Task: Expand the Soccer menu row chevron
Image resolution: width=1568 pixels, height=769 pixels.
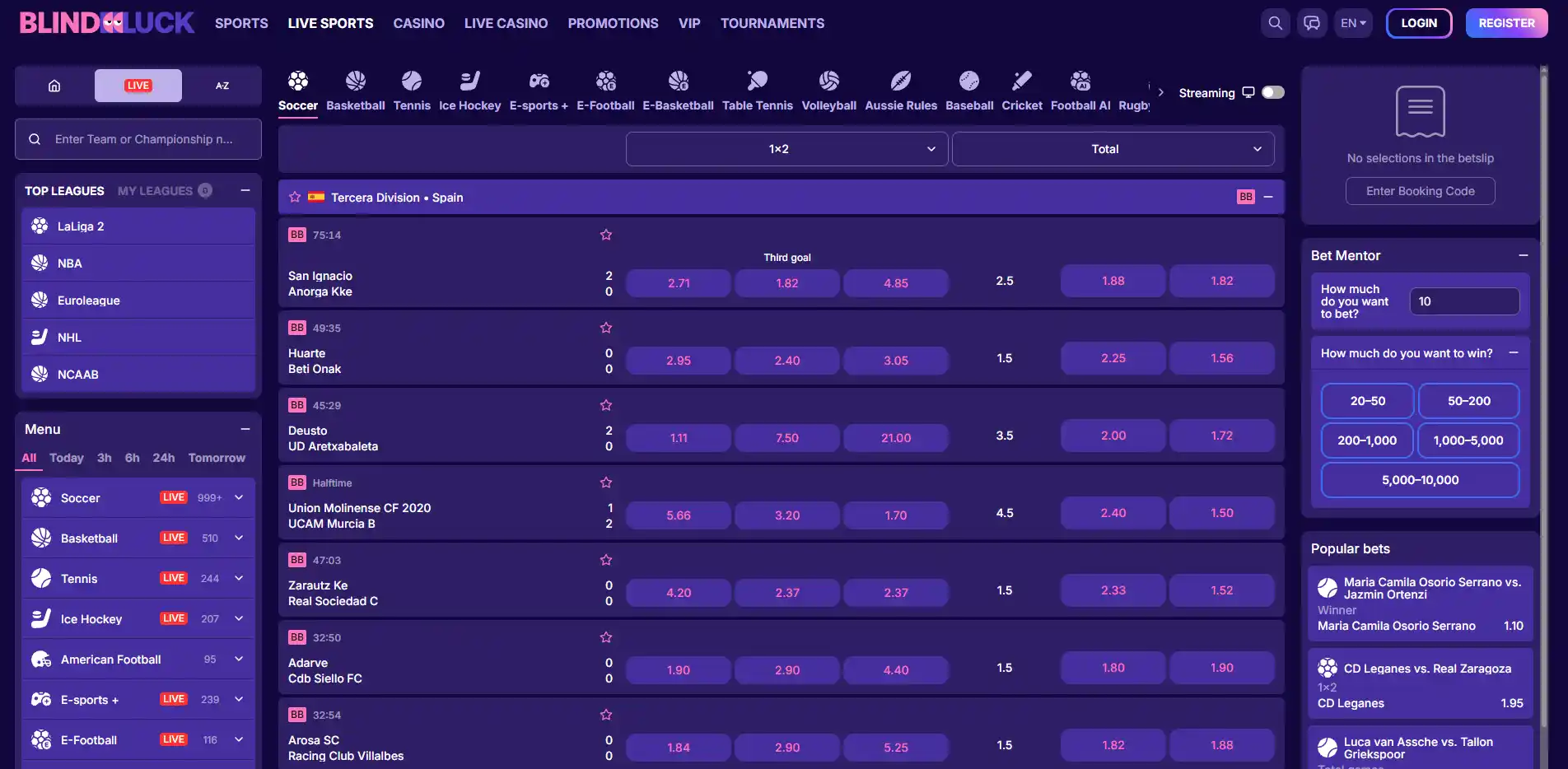Action: (x=239, y=497)
